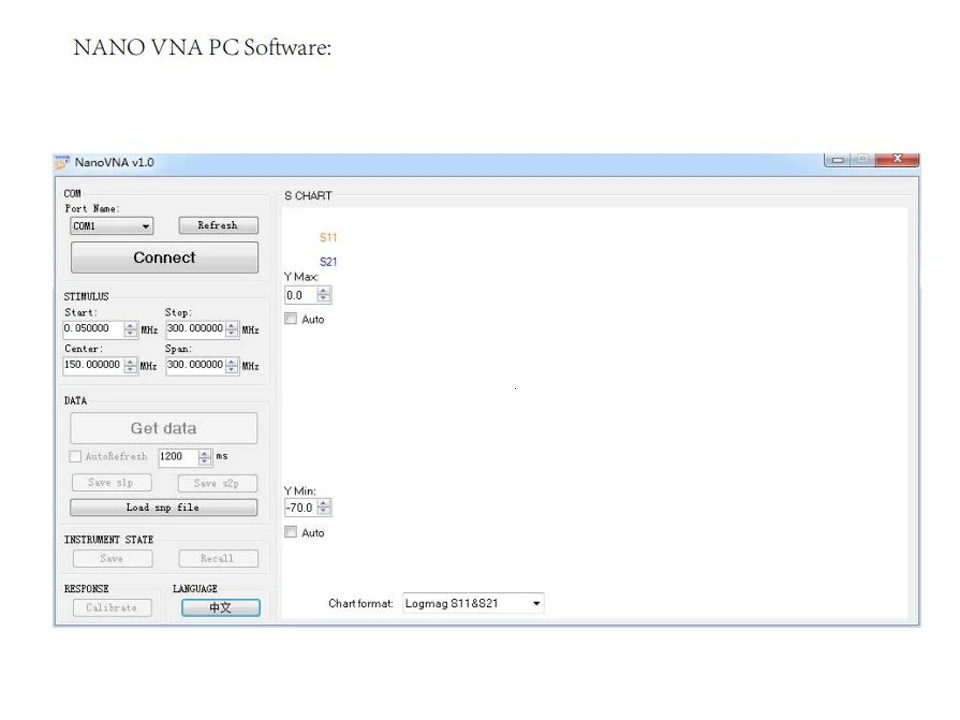Click the Y Min value field
Viewport: 960px width, 720px height.
pyautogui.click(x=301, y=508)
